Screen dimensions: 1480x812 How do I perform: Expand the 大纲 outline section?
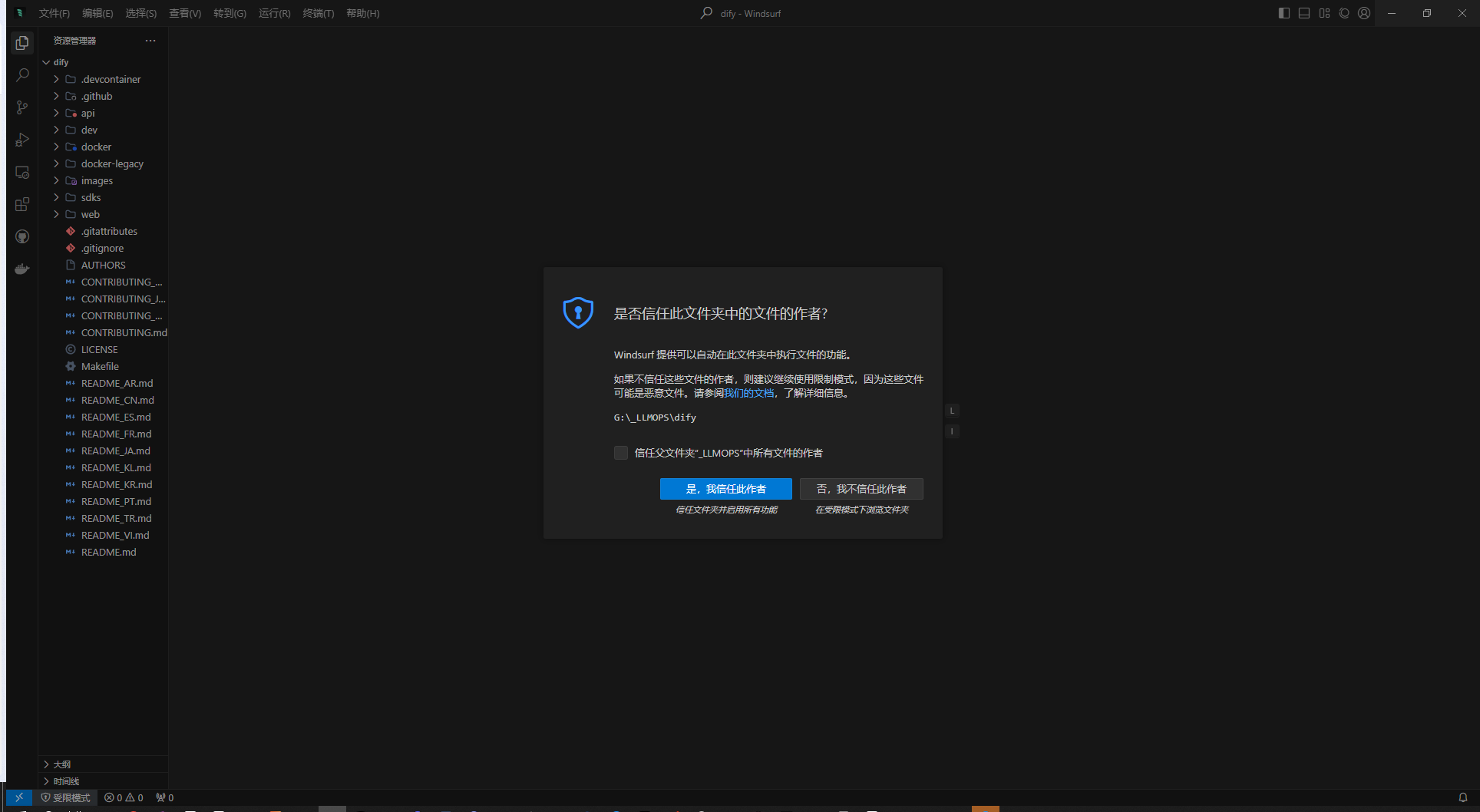coord(104,764)
